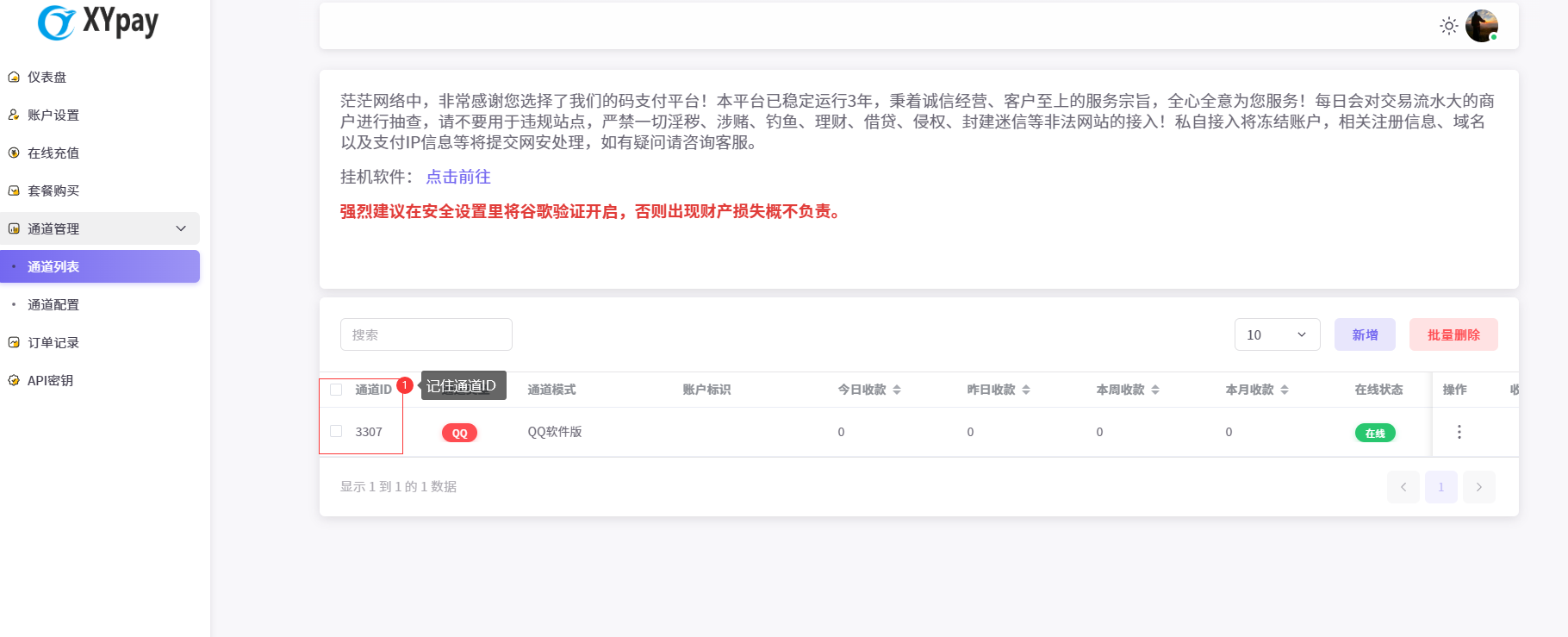Sort by 本周收款 column arrows

coord(1155,390)
